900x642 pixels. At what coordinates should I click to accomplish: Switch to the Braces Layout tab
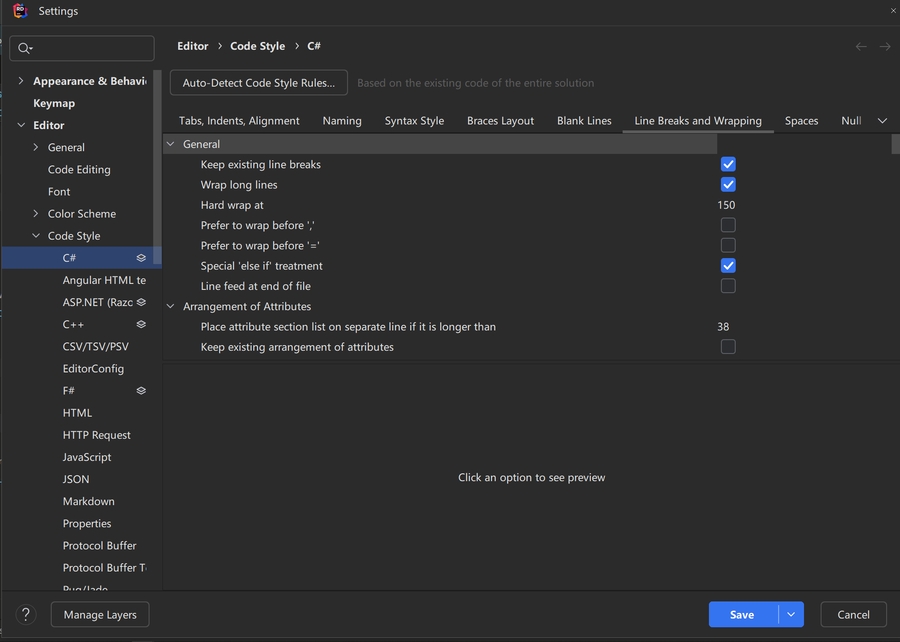click(x=500, y=121)
